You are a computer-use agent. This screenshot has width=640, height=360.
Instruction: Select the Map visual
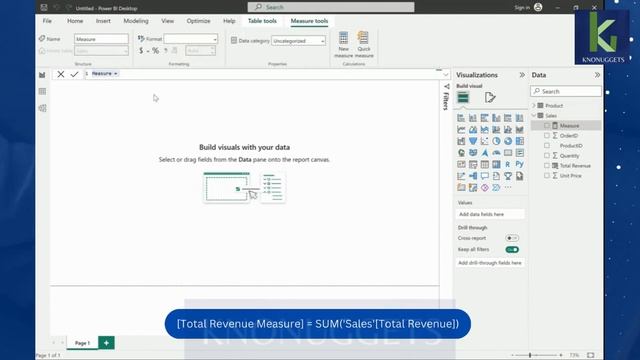[461, 153]
